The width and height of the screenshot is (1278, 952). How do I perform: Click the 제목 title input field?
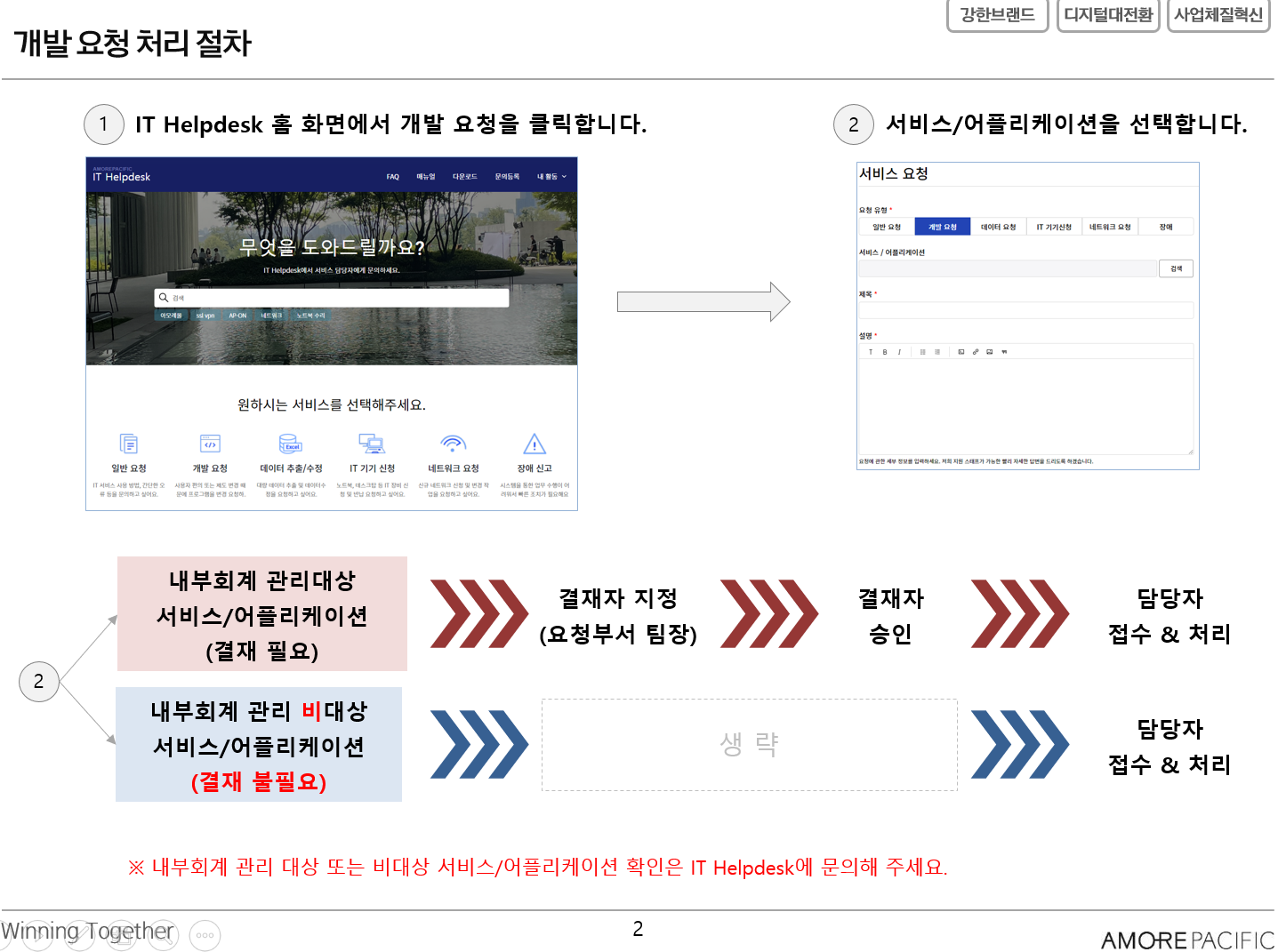[1026, 310]
